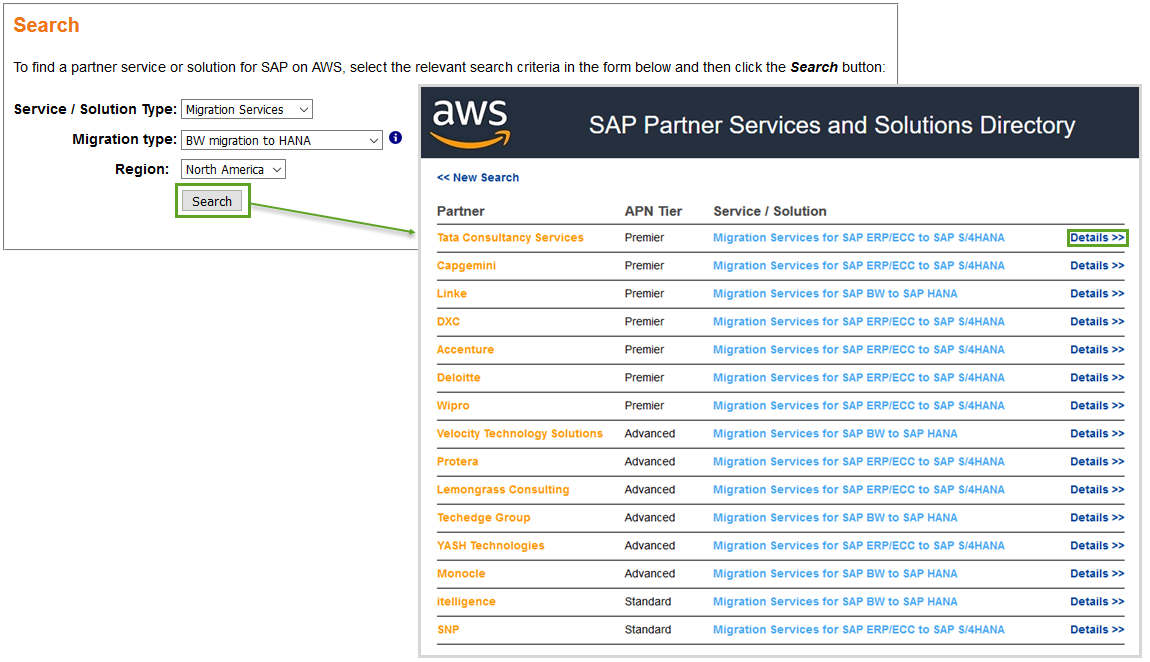View Details for Lemongrass Consulting
This screenshot has height=662, width=1150.
(x=1097, y=489)
